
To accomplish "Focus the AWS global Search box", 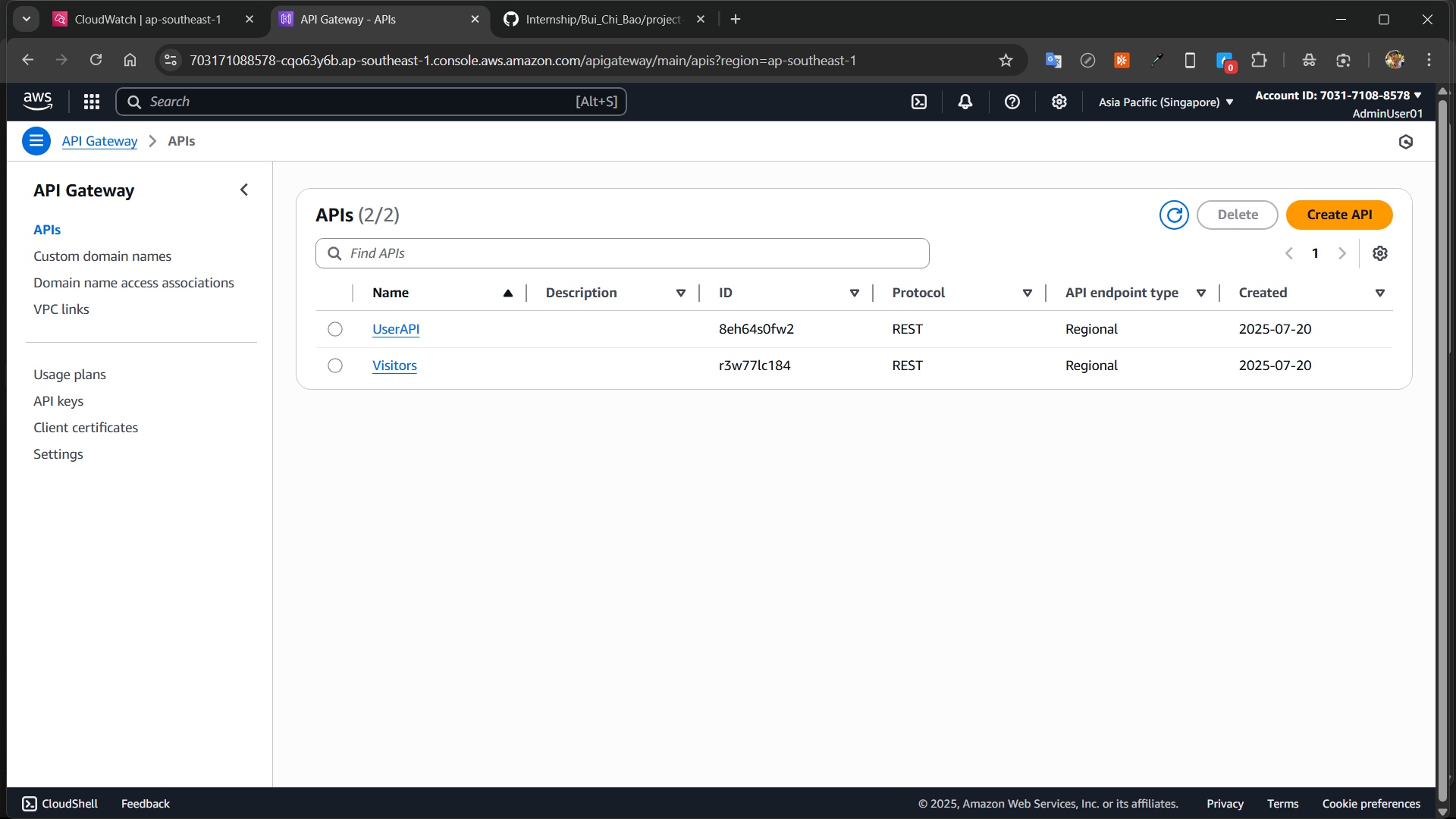I will coord(371,102).
